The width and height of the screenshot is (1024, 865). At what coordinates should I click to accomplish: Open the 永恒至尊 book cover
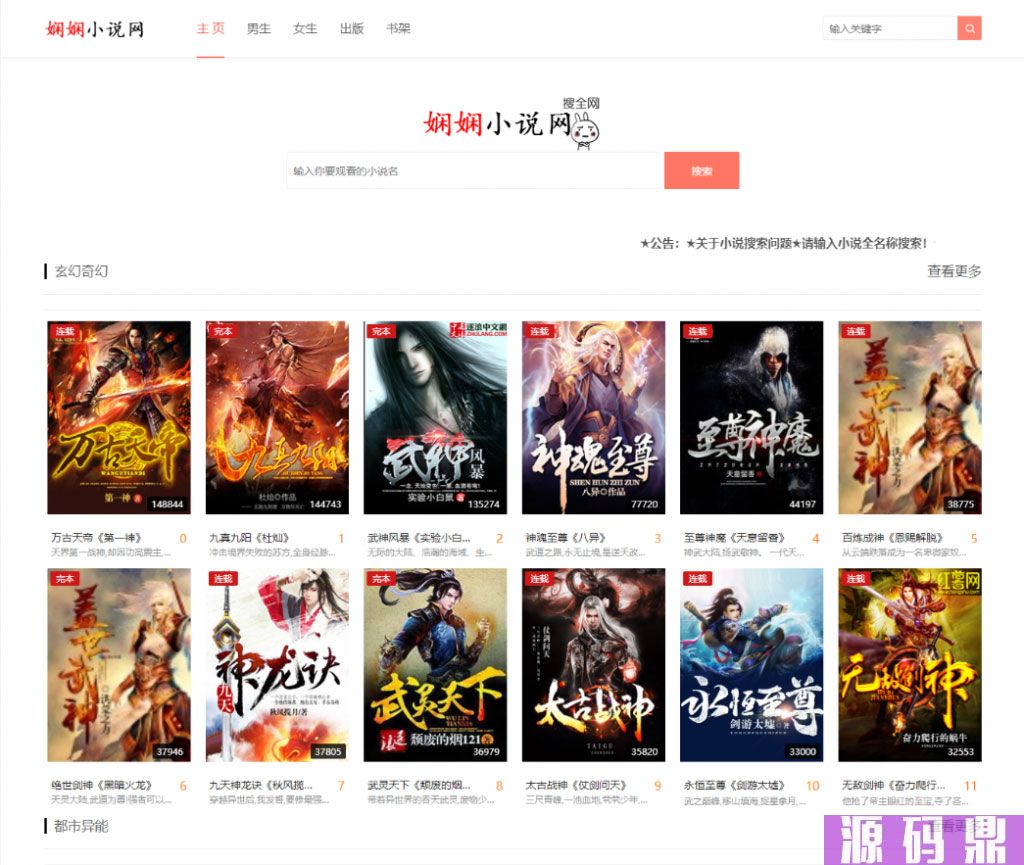pos(752,665)
